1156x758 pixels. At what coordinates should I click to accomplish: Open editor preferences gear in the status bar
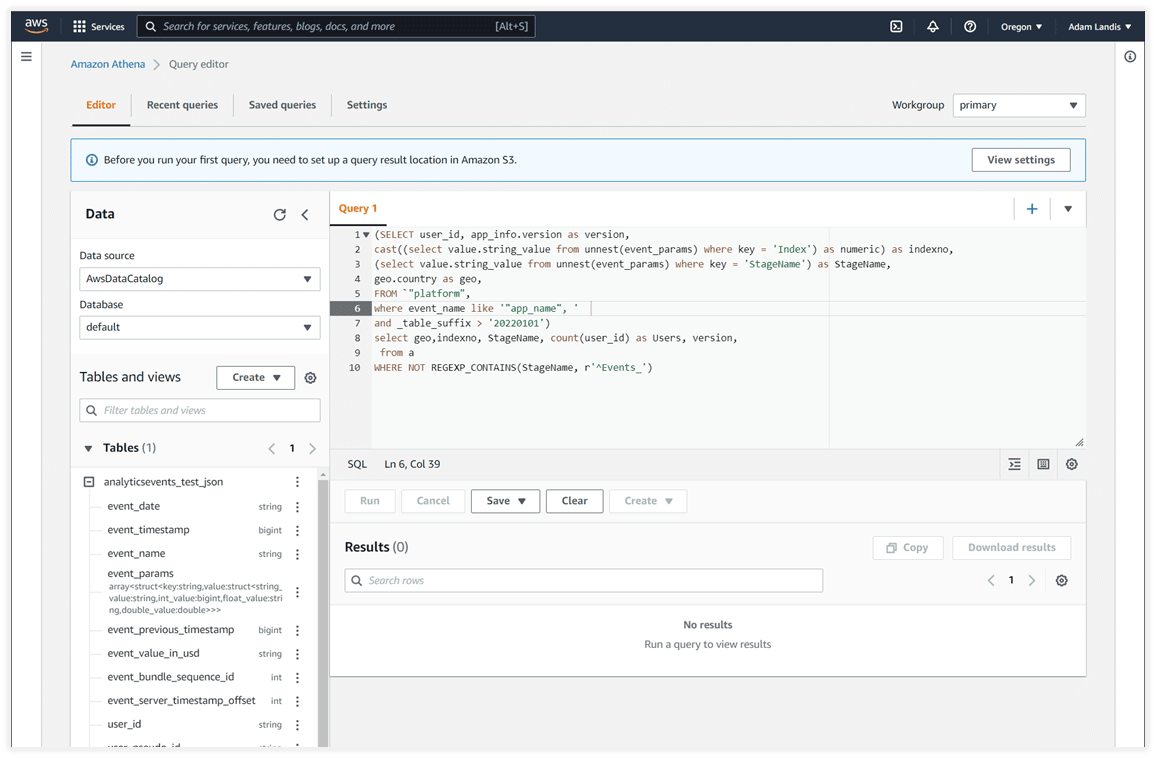point(1072,465)
